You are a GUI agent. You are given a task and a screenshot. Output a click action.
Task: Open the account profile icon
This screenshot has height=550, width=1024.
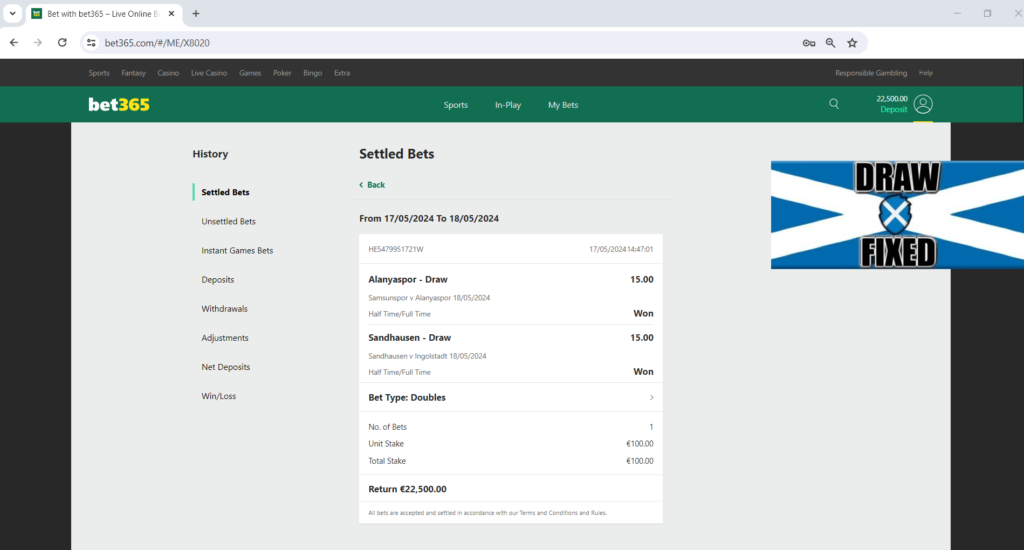923,104
